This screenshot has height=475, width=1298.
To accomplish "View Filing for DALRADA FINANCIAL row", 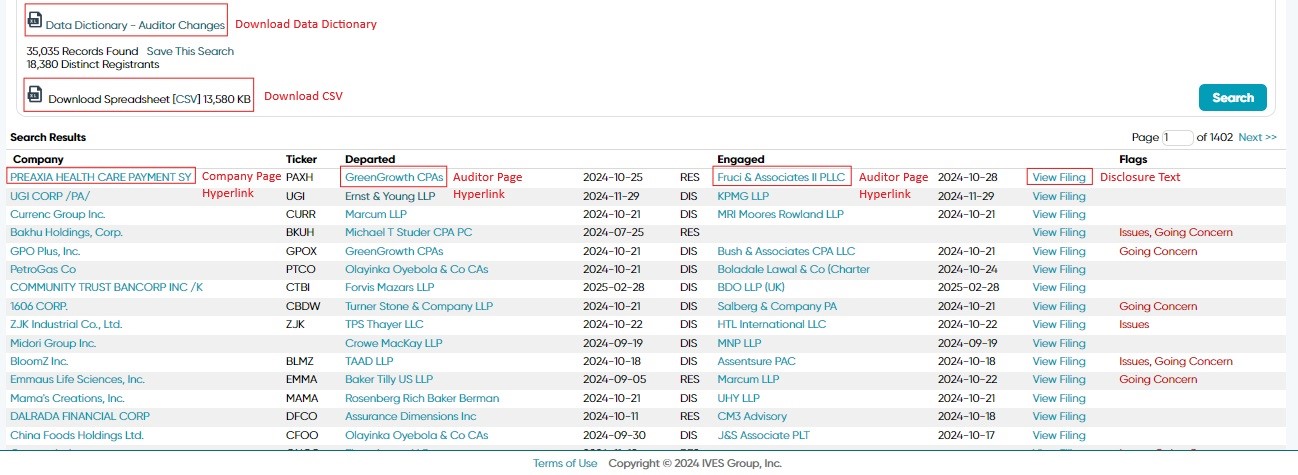I will (x=1059, y=416).
